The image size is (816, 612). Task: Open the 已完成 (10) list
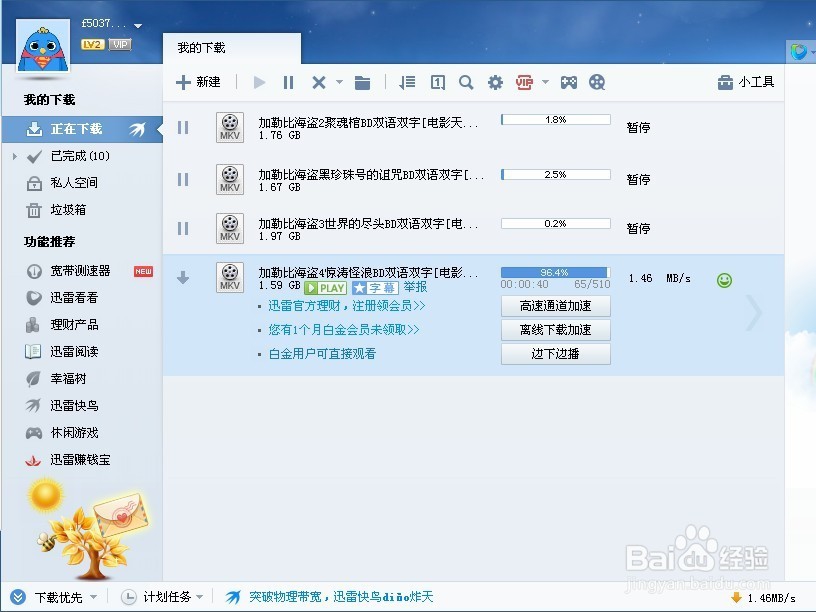pos(80,156)
